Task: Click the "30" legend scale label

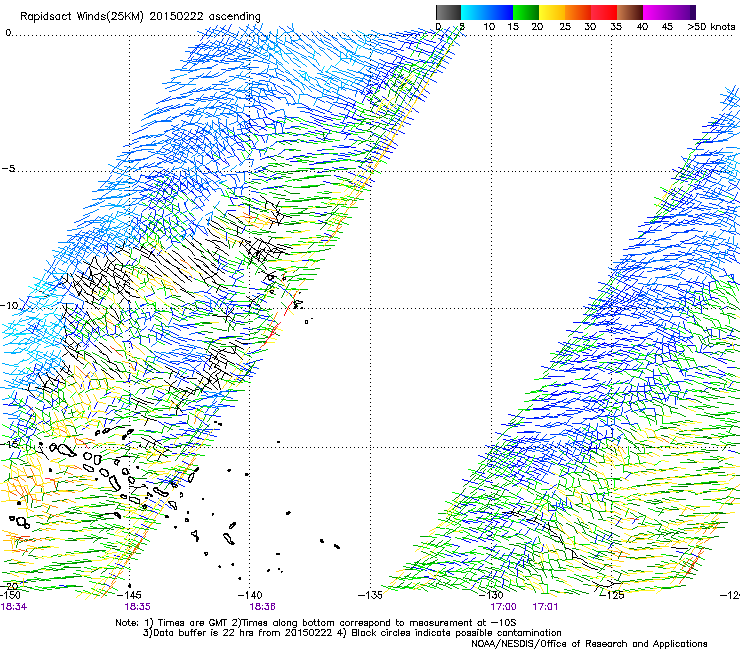Action: (590, 27)
